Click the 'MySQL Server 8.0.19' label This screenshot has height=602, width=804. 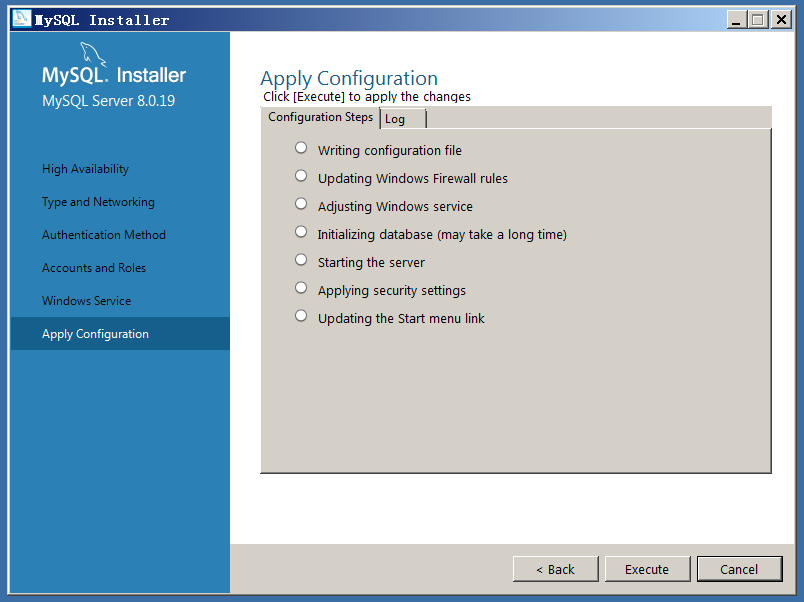point(109,101)
